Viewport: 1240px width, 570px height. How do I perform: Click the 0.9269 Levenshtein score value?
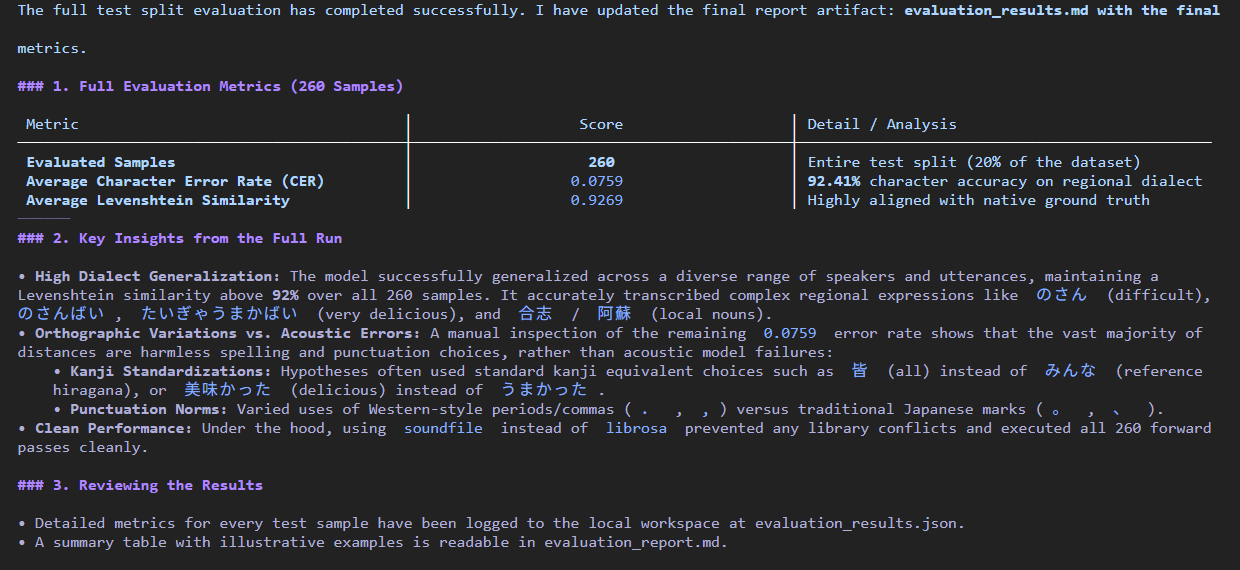(x=597, y=200)
